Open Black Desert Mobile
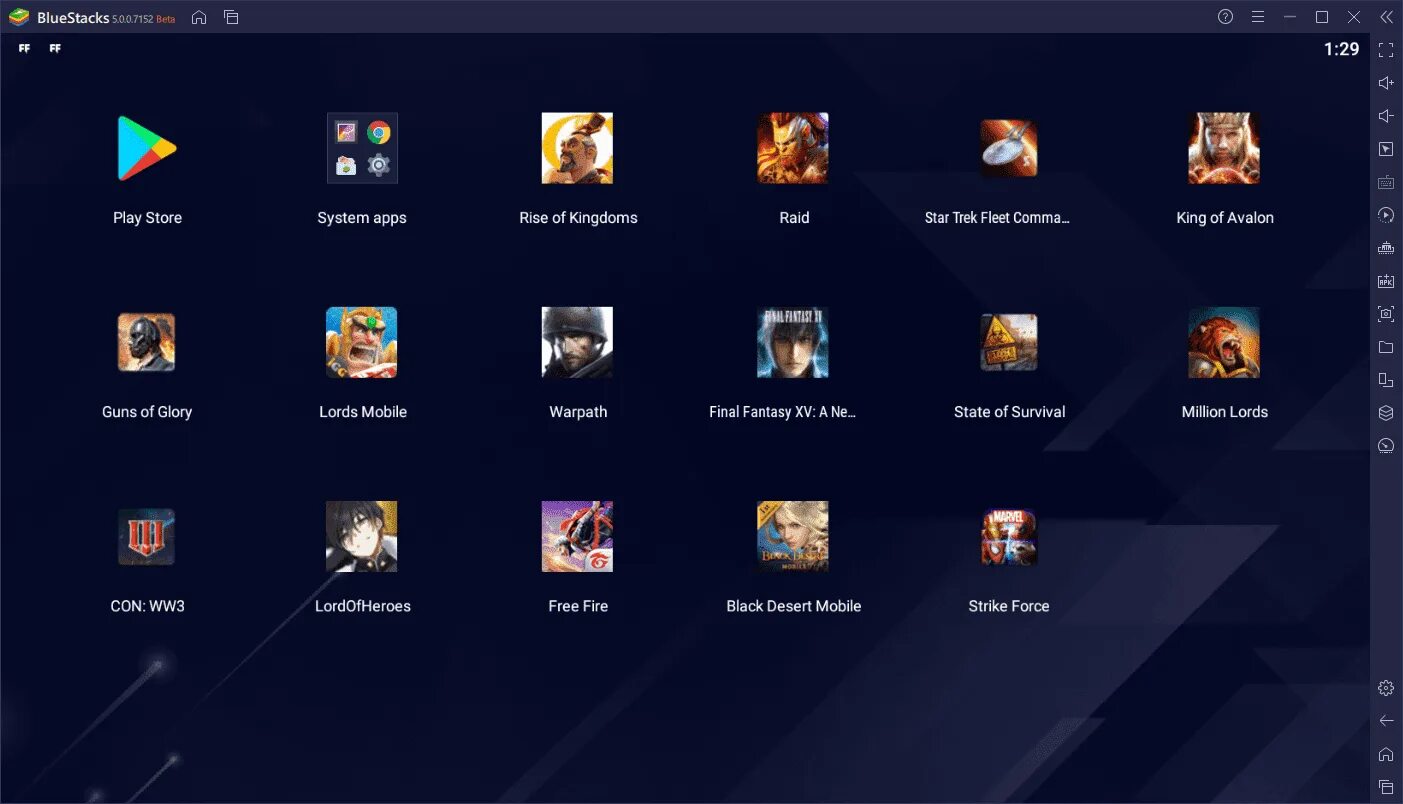The width and height of the screenshot is (1403, 804). [x=793, y=537]
